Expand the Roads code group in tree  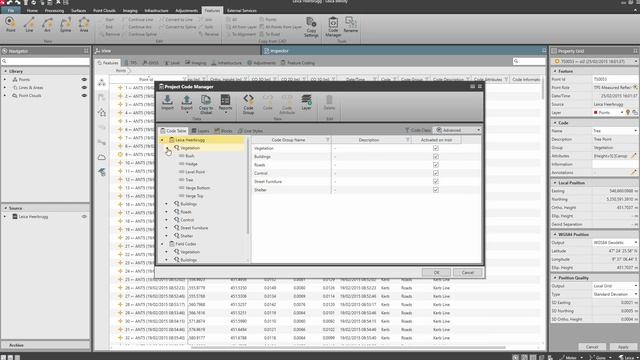pos(167,212)
